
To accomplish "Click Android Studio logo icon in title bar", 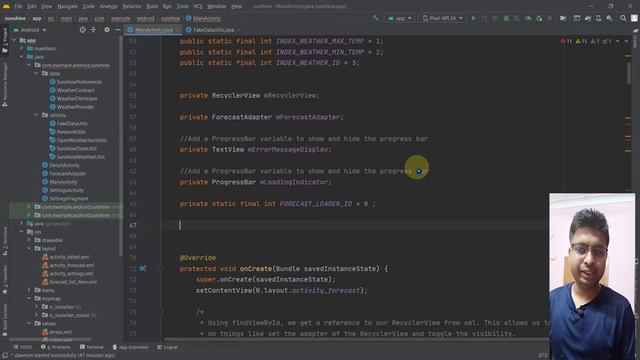I will click(6, 6).
